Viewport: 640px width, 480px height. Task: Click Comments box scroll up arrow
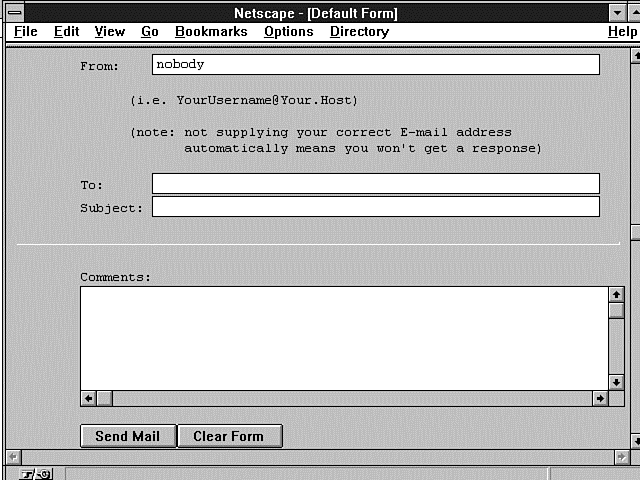click(616, 295)
